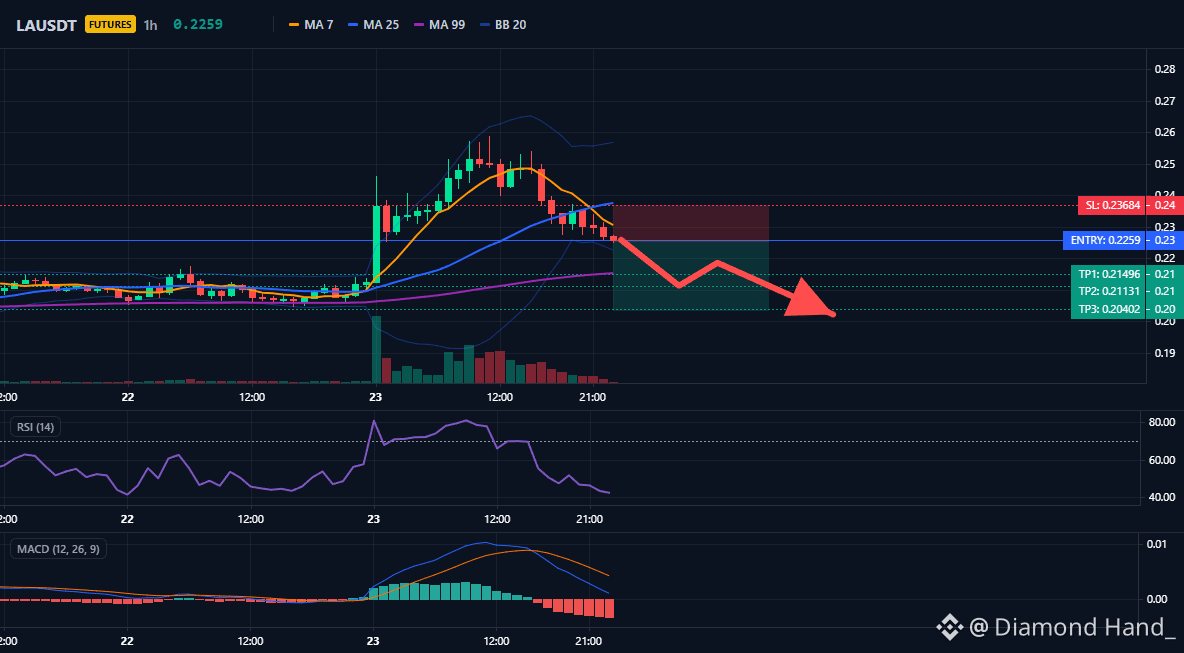The height and width of the screenshot is (653, 1184).
Task: Click the 40.00 RSI axis value
Action: [1161, 497]
